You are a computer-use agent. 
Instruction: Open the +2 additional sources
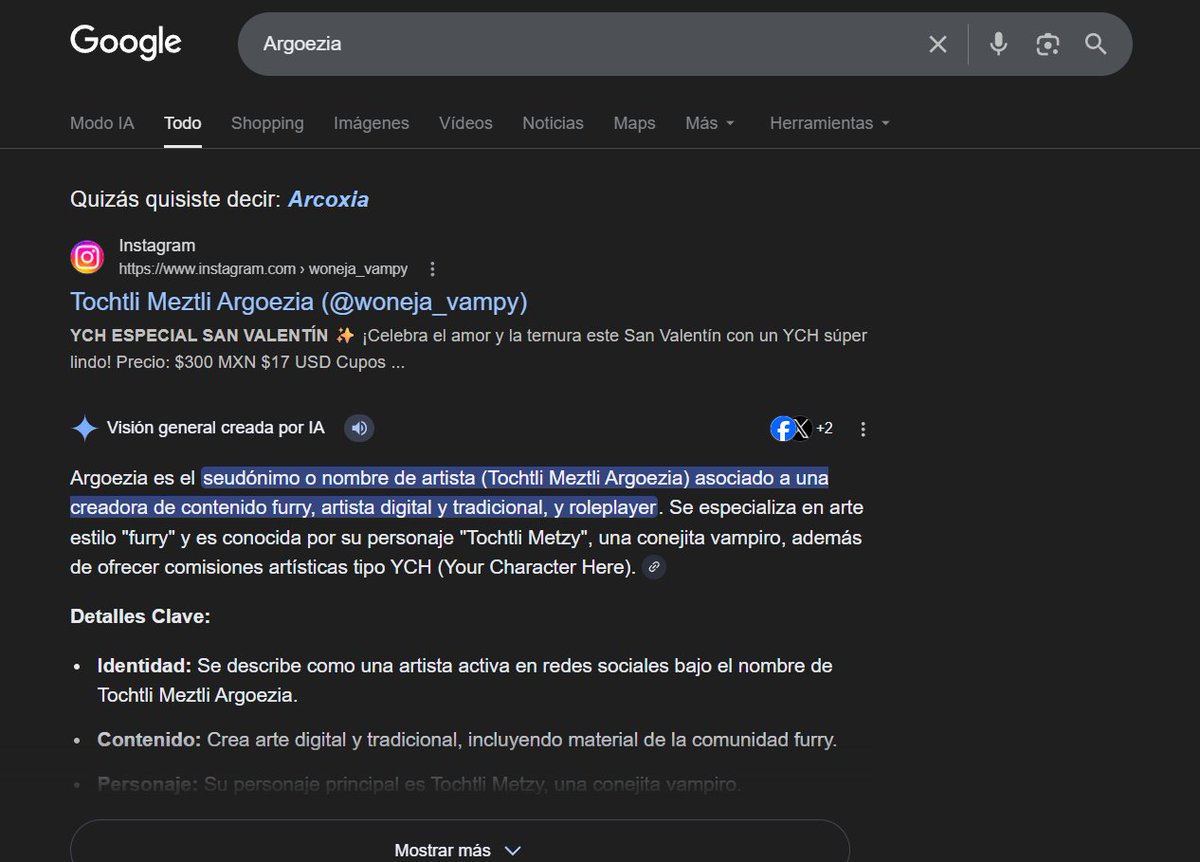(x=824, y=428)
